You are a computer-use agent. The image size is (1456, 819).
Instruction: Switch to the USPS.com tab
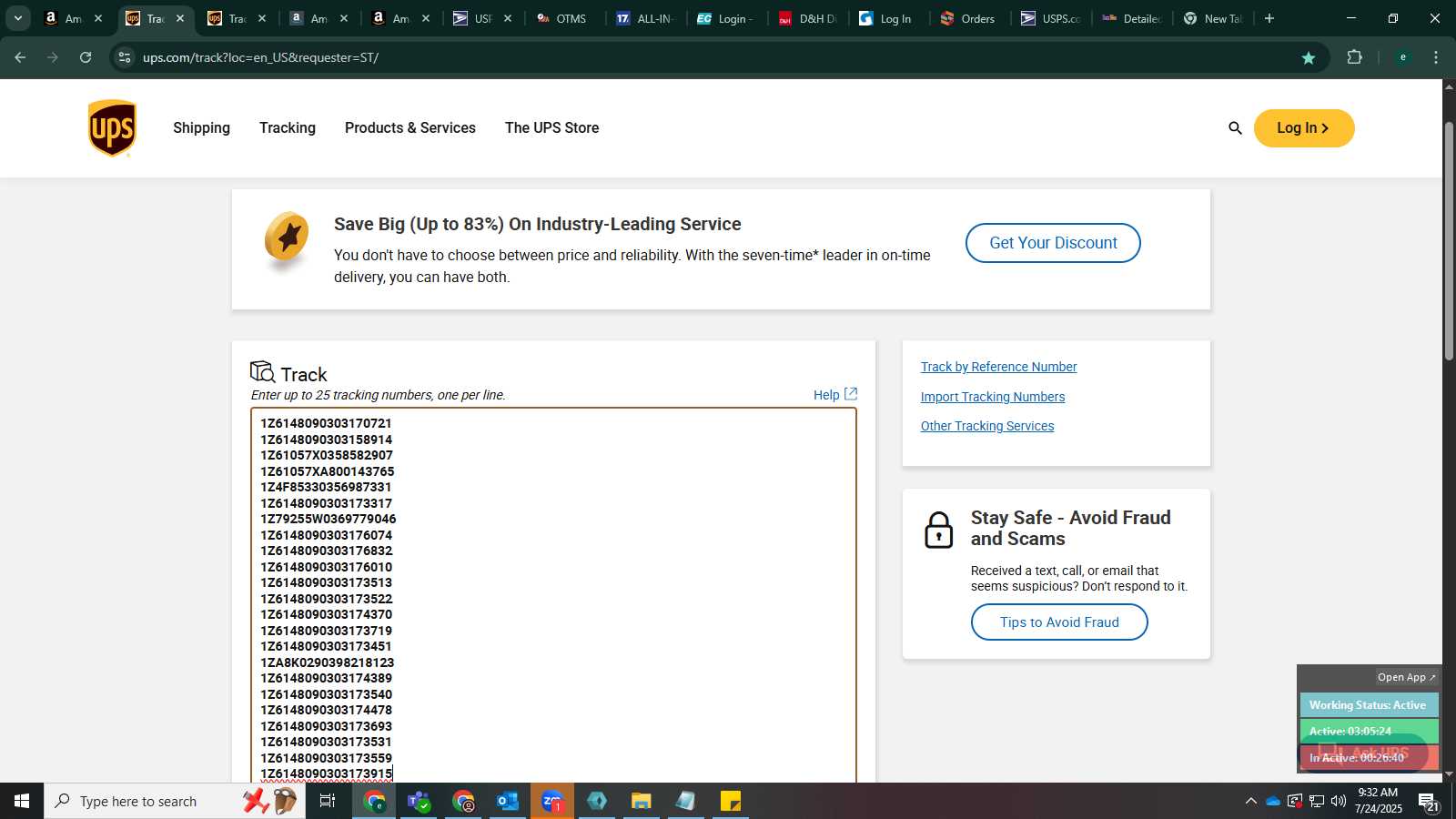pos(1052,18)
